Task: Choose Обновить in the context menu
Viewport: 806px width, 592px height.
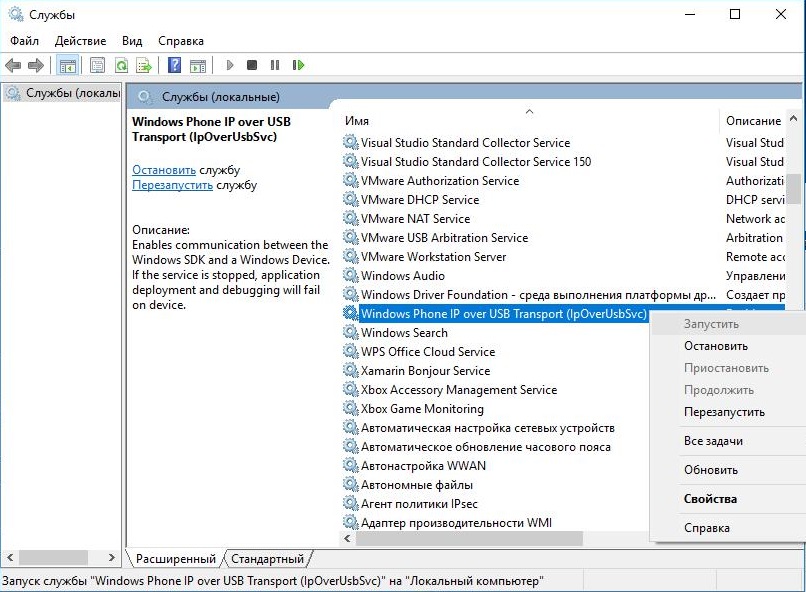Action: (x=711, y=470)
